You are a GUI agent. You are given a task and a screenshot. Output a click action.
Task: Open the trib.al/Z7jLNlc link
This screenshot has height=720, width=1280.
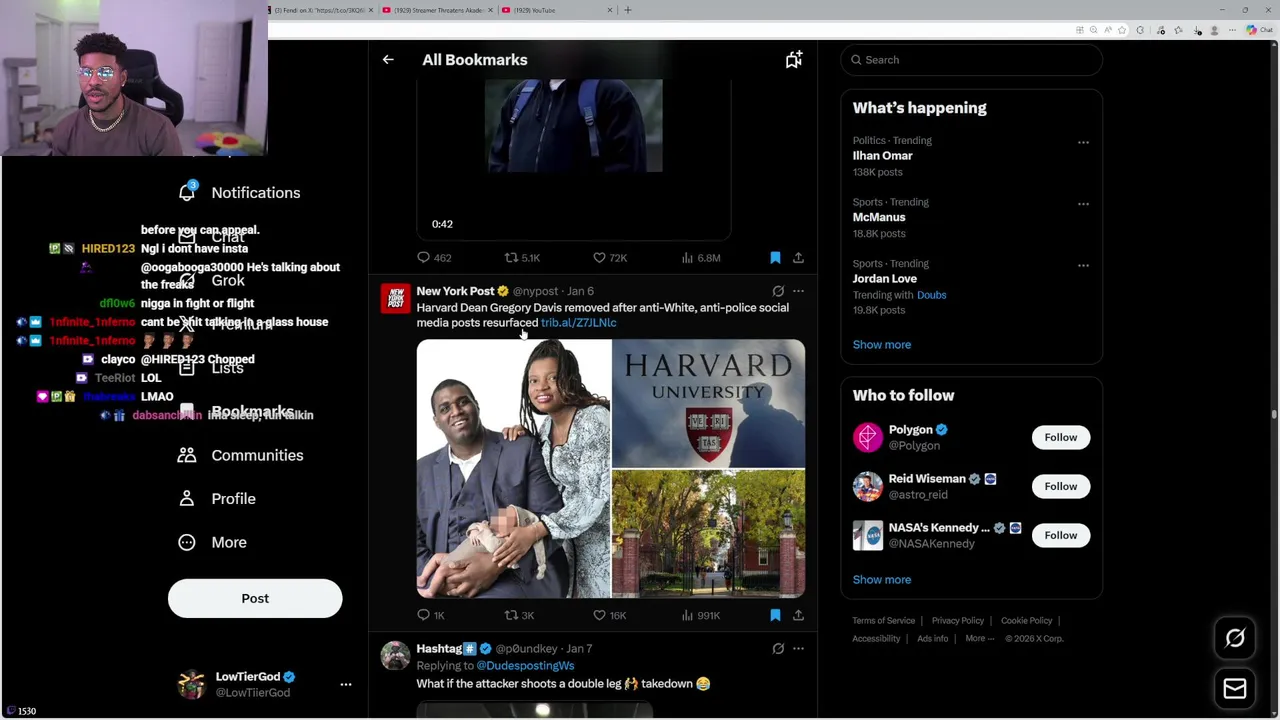coord(578,323)
